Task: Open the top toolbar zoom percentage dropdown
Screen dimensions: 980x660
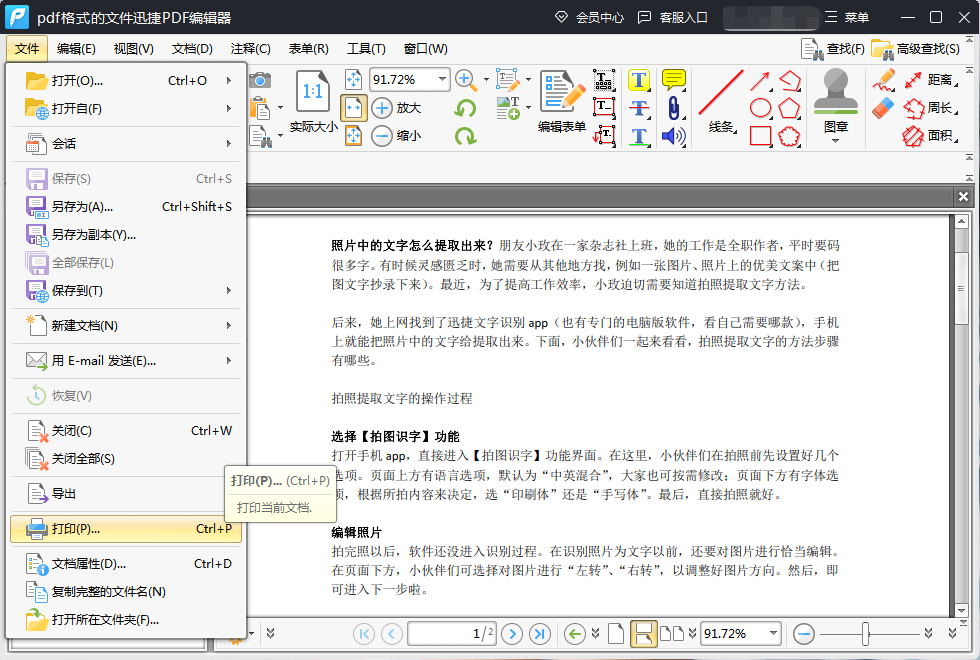Action: tap(441, 80)
